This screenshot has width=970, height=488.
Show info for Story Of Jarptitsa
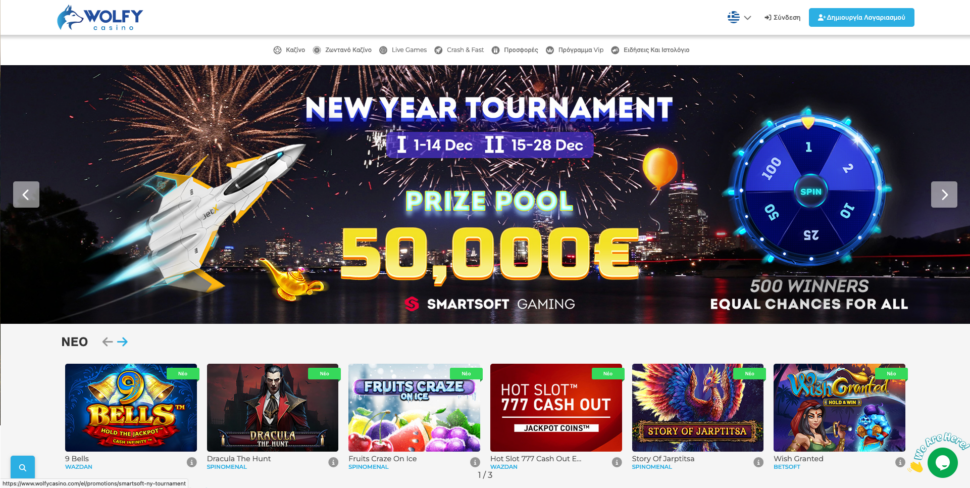click(x=758, y=462)
